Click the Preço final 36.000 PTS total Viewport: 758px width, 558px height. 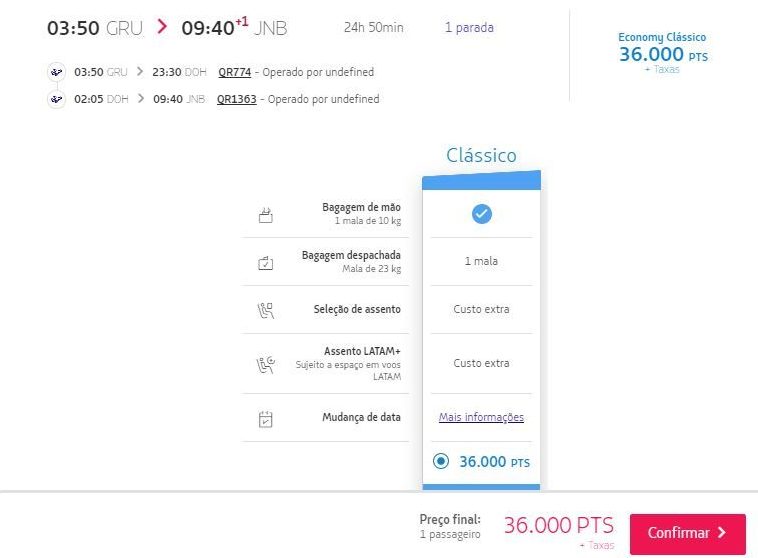tap(558, 526)
